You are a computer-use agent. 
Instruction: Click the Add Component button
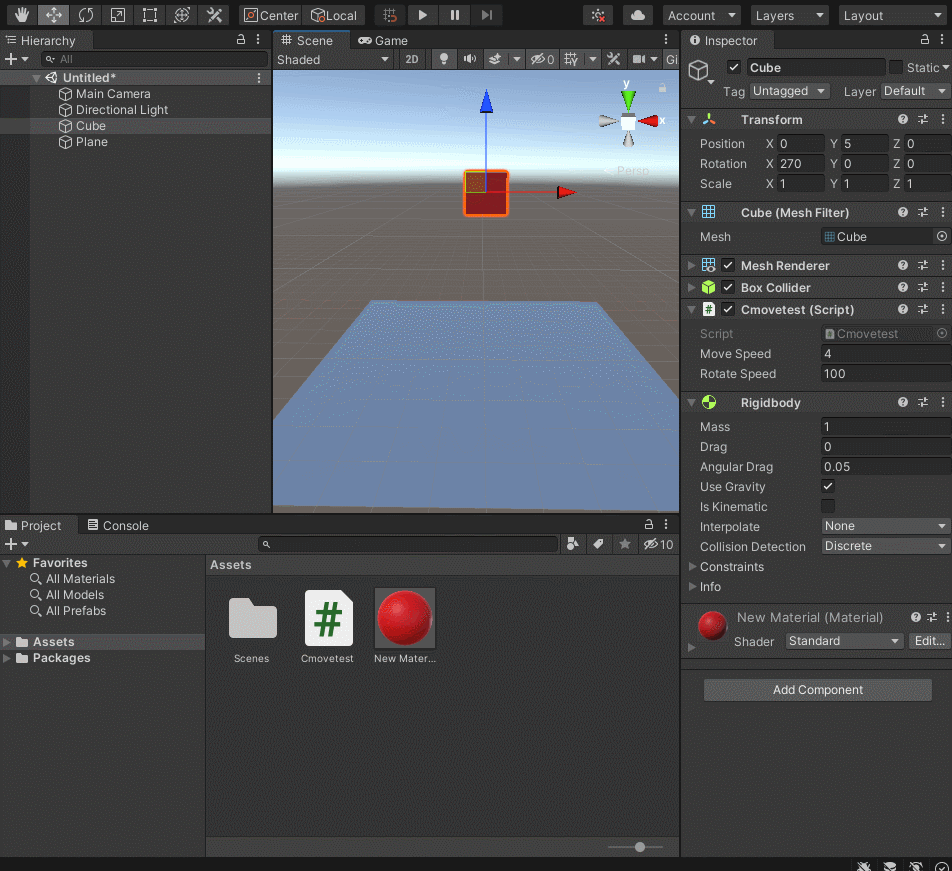click(817, 690)
